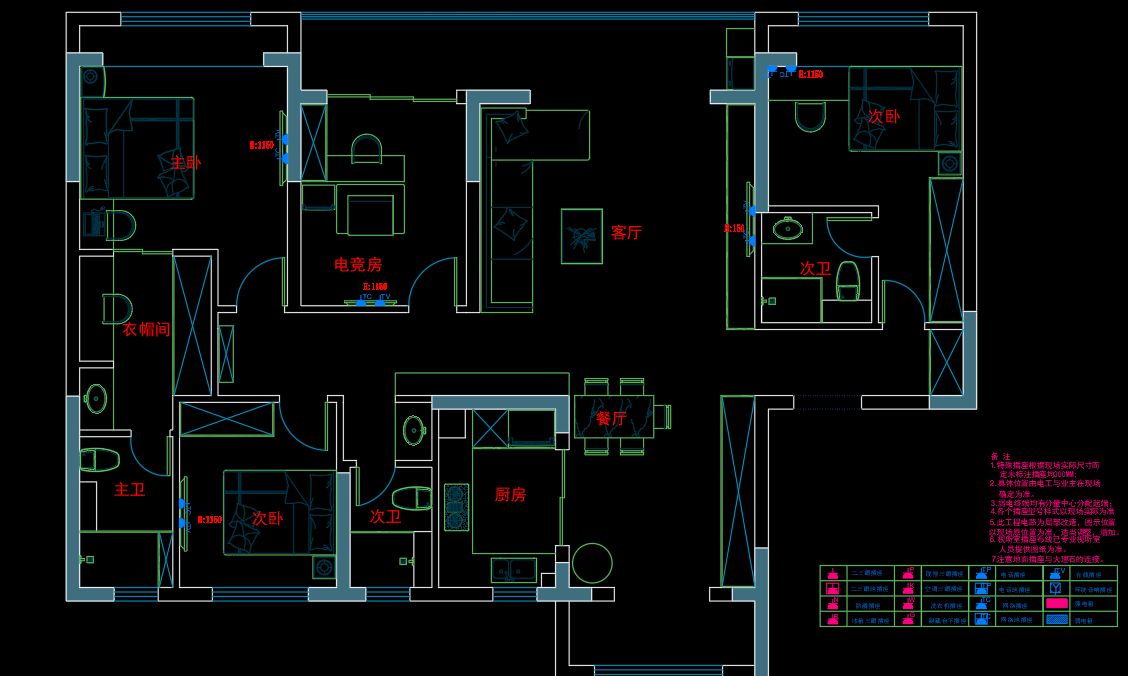Select the round table beside the kitchen
The height and width of the screenshot is (676, 1128).
point(592,563)
